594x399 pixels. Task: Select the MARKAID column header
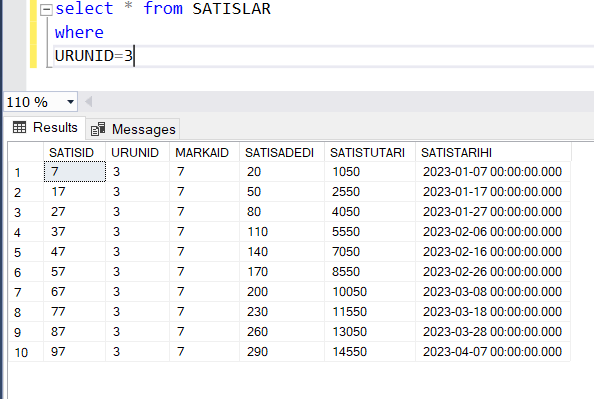205,152
